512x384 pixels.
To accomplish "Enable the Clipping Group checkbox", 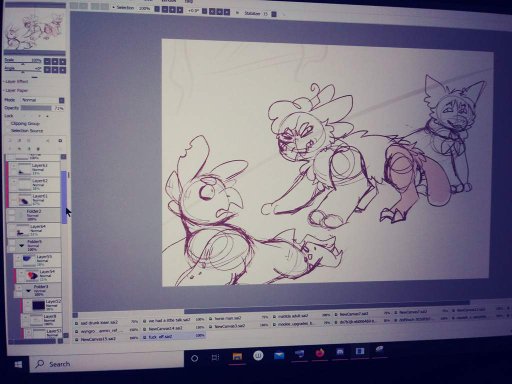I will [x=8, y=124].
